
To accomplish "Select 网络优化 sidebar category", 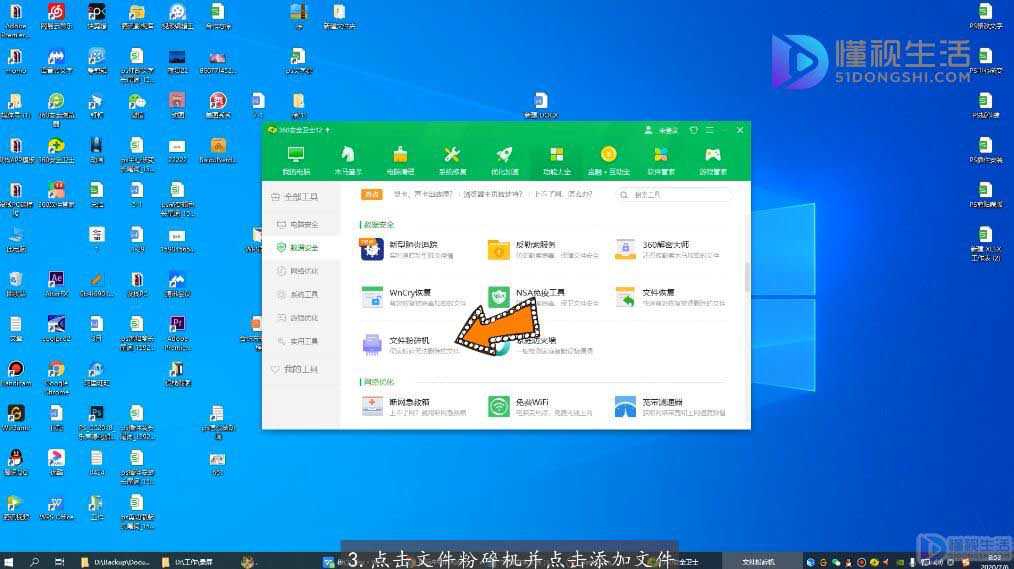I will (x=301, y=271).
